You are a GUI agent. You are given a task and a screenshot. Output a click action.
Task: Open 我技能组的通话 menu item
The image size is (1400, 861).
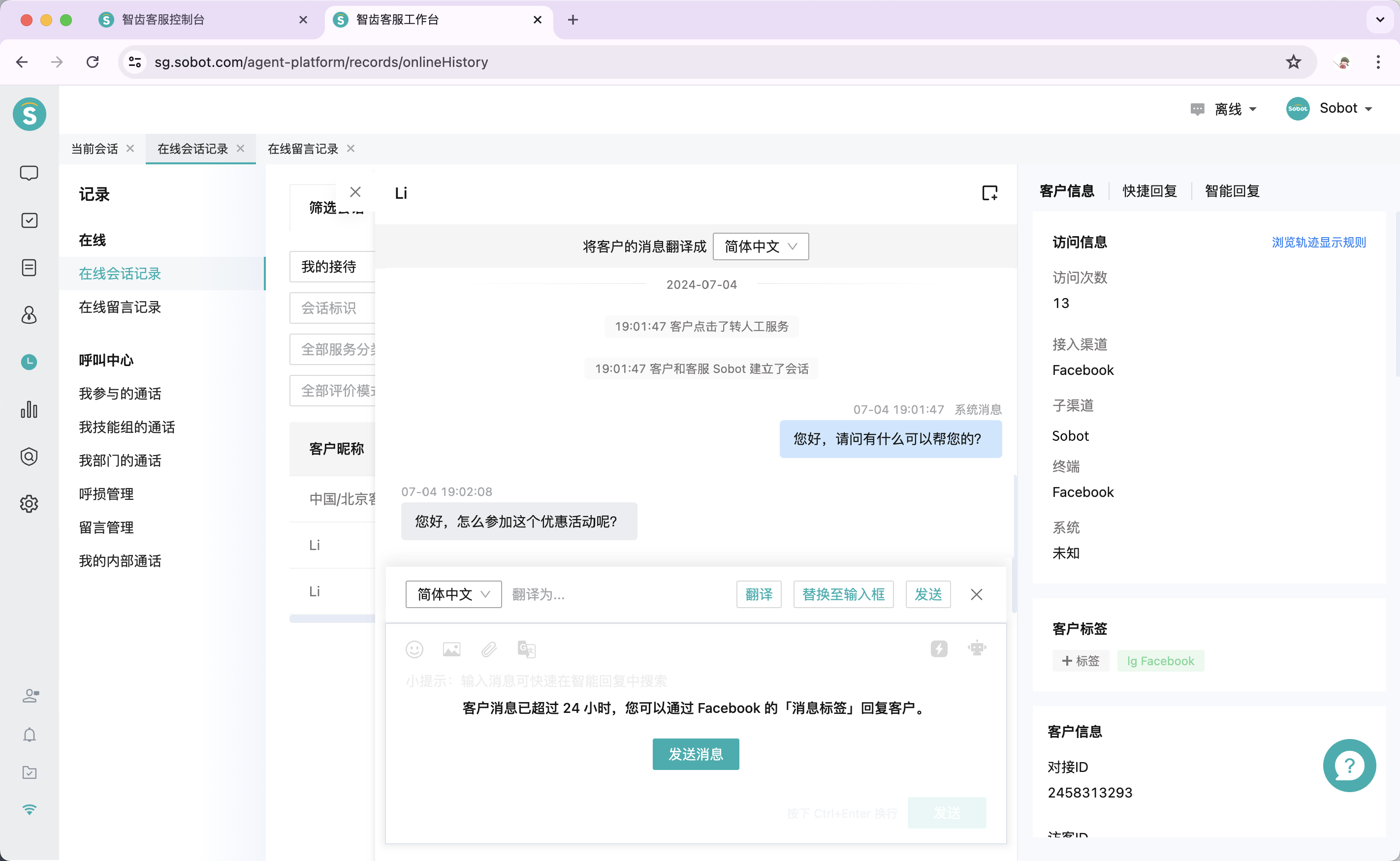[x=127, y=427]
